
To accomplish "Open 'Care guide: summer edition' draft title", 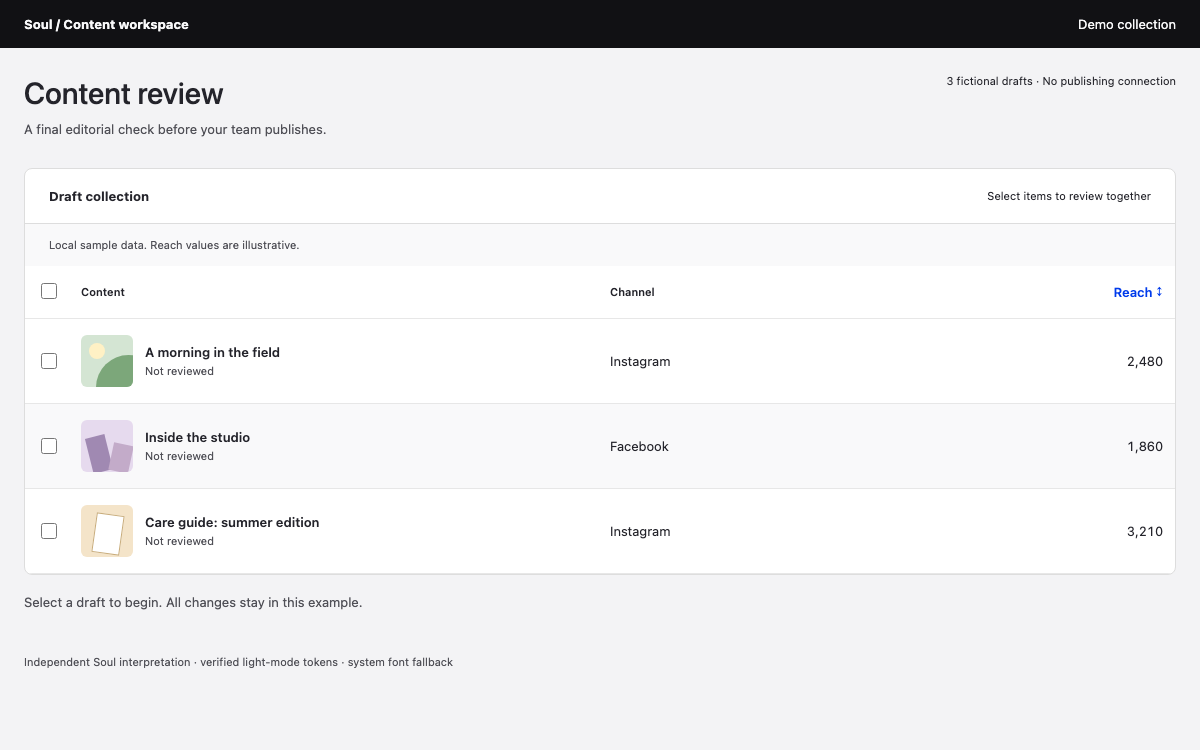I will 232,522.
